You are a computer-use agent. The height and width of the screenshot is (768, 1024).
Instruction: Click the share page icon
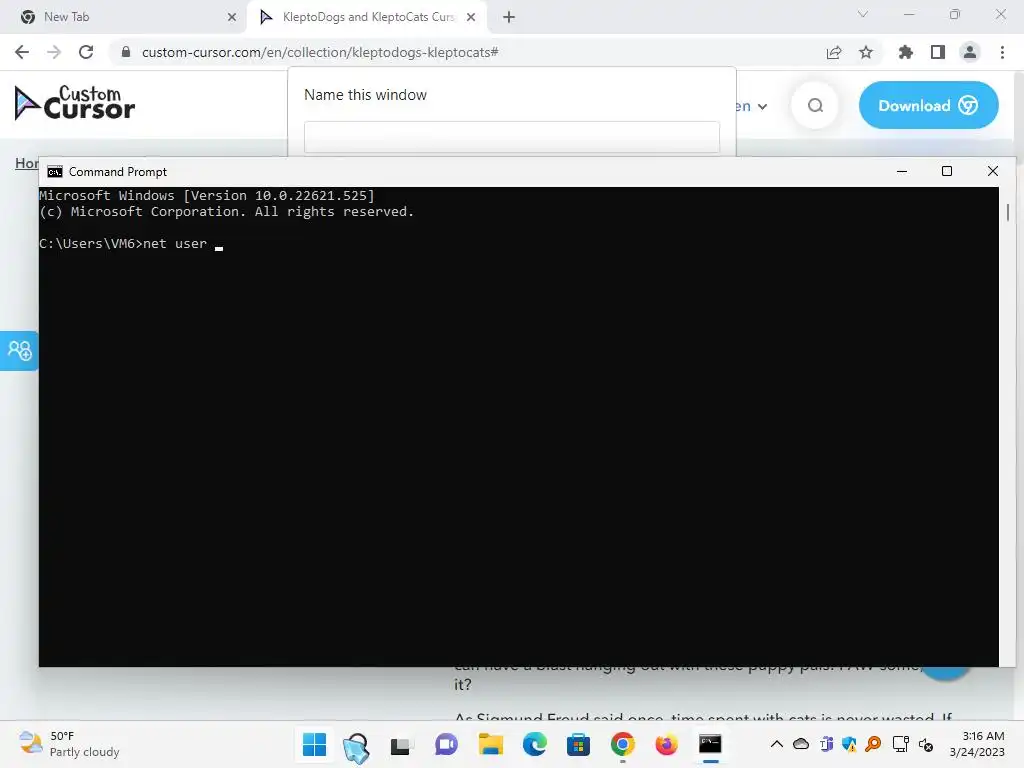pyautogui.click(x=834, y=52)
